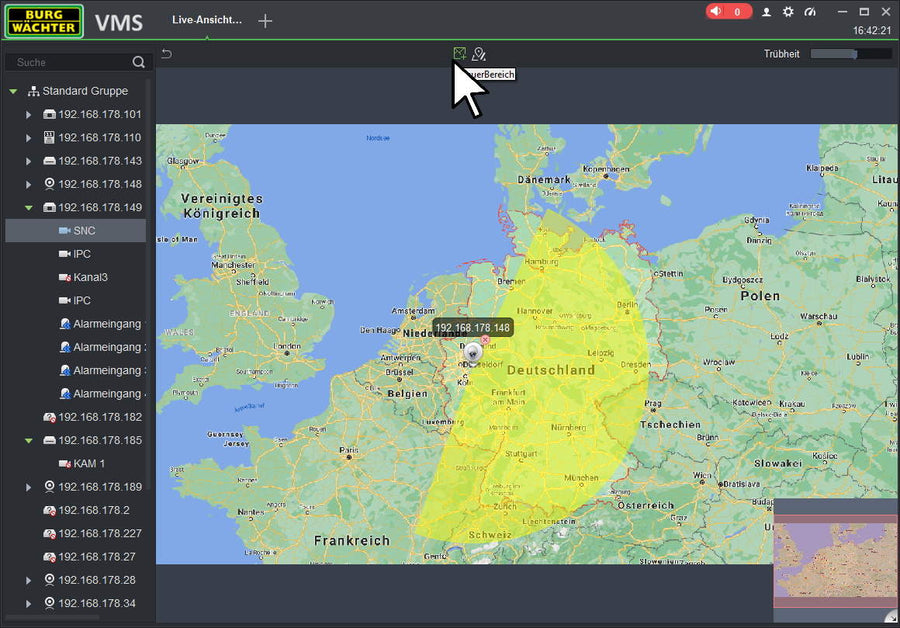Add a new tab with plus button

pyautogui.click(x=265, y=21)
